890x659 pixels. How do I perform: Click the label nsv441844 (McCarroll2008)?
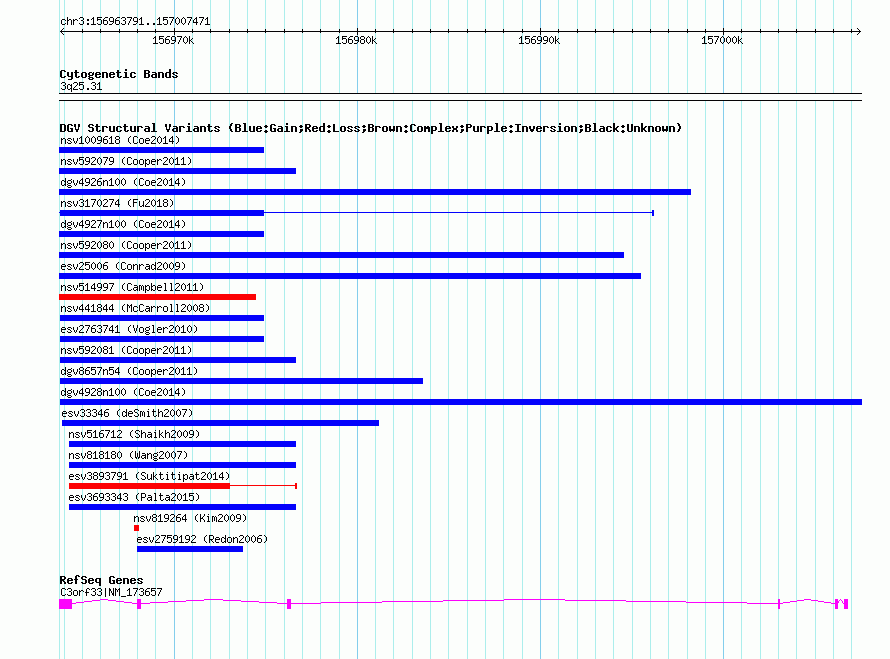[x=135, y=308]
